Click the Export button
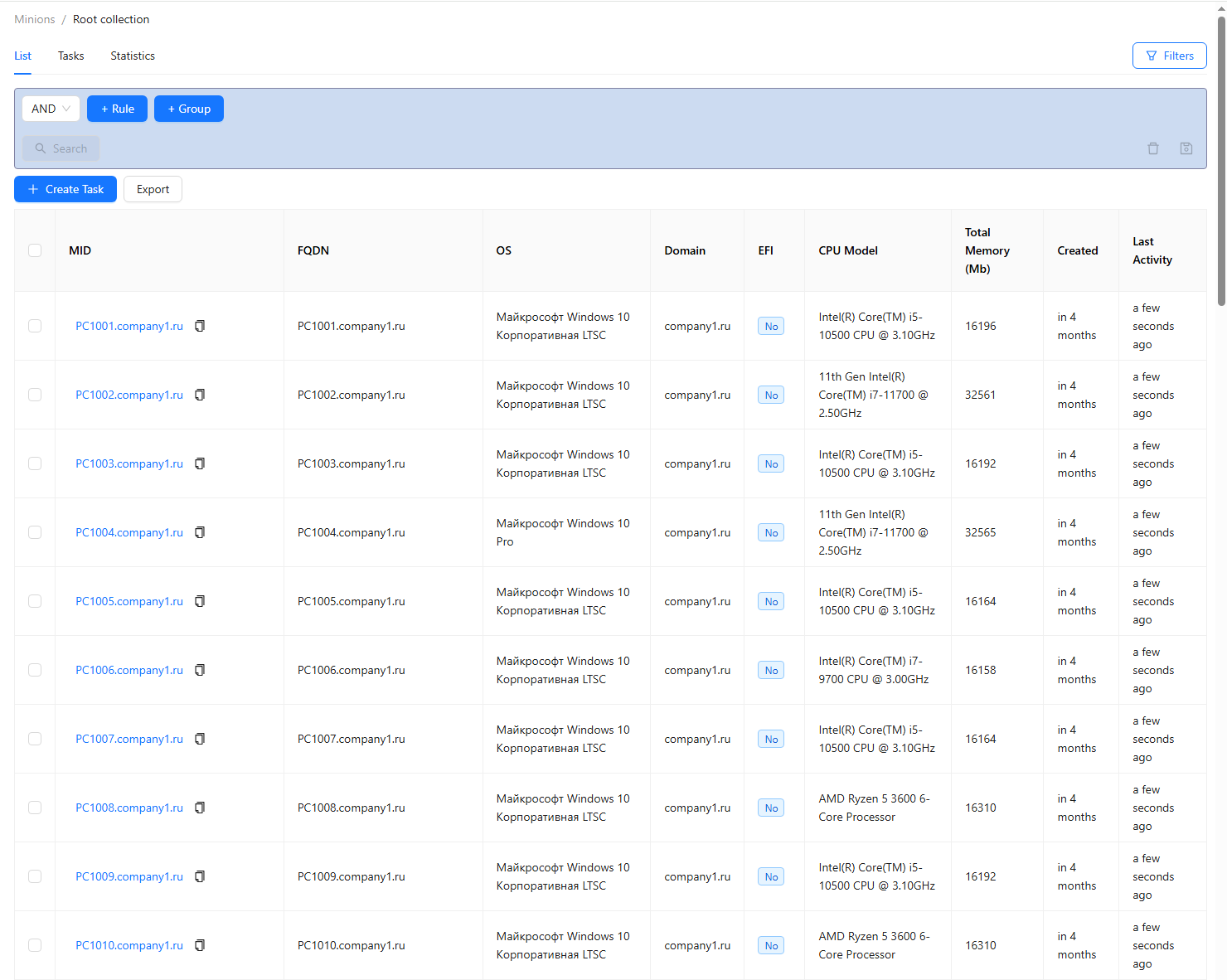Viewport: 1227px width, 980px height. pyautogui.click(x=153, y=189)
